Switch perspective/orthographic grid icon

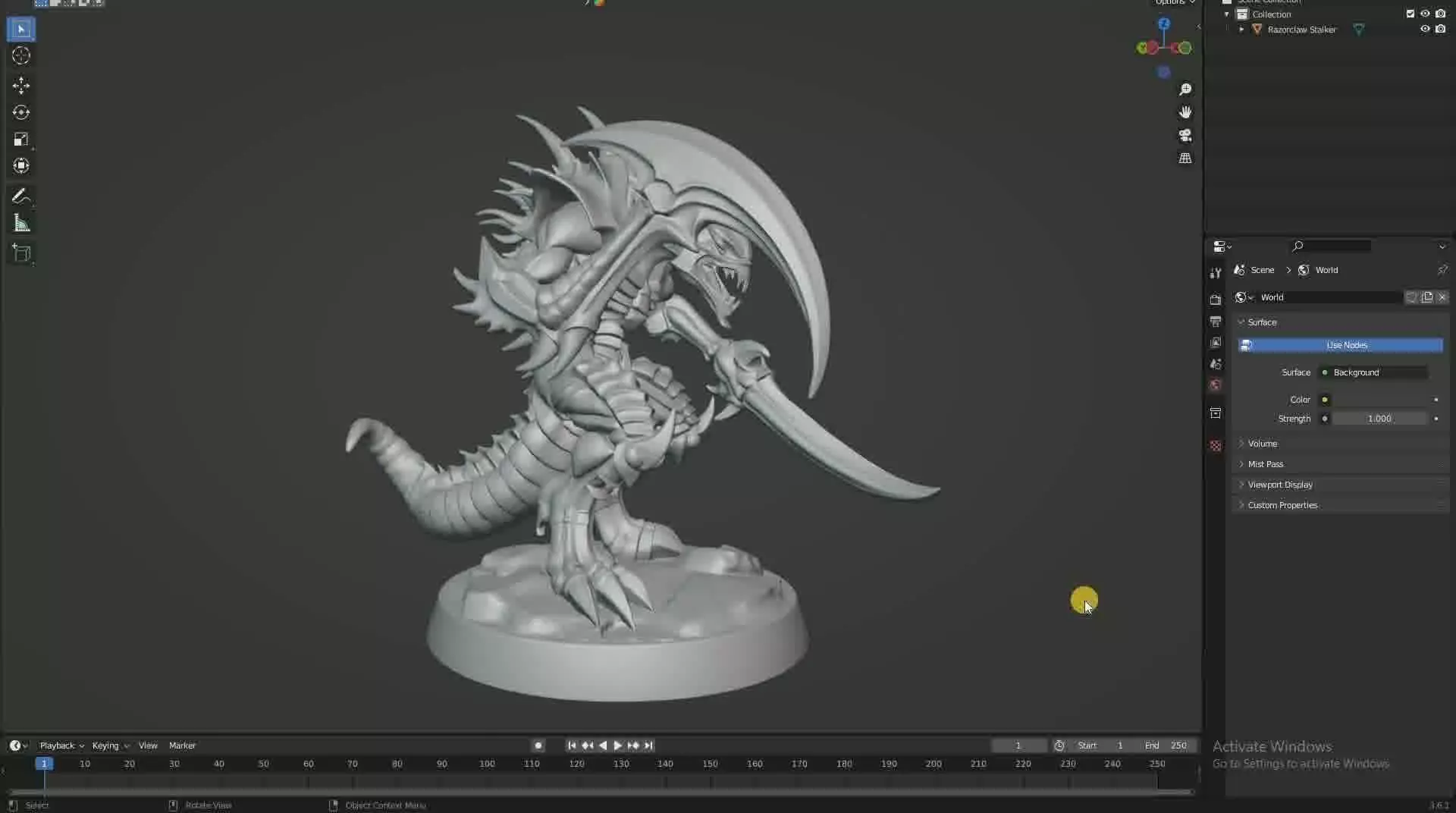pos(1185,158)
